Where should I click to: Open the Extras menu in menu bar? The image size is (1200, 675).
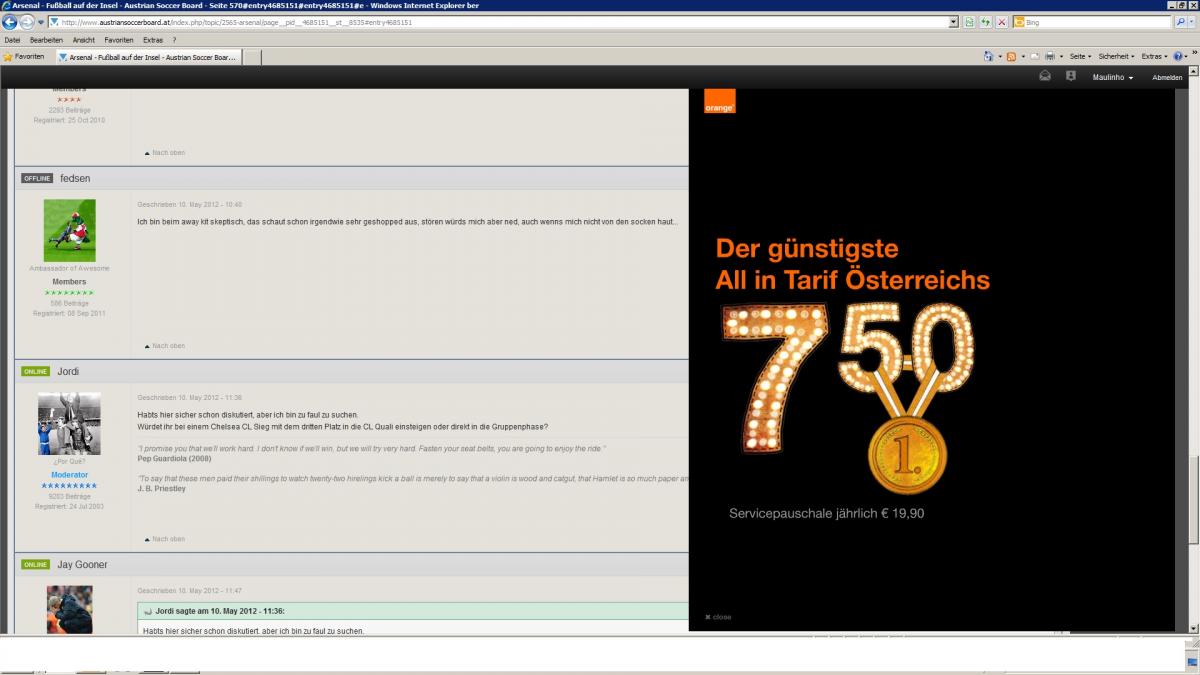pos(153,40)
